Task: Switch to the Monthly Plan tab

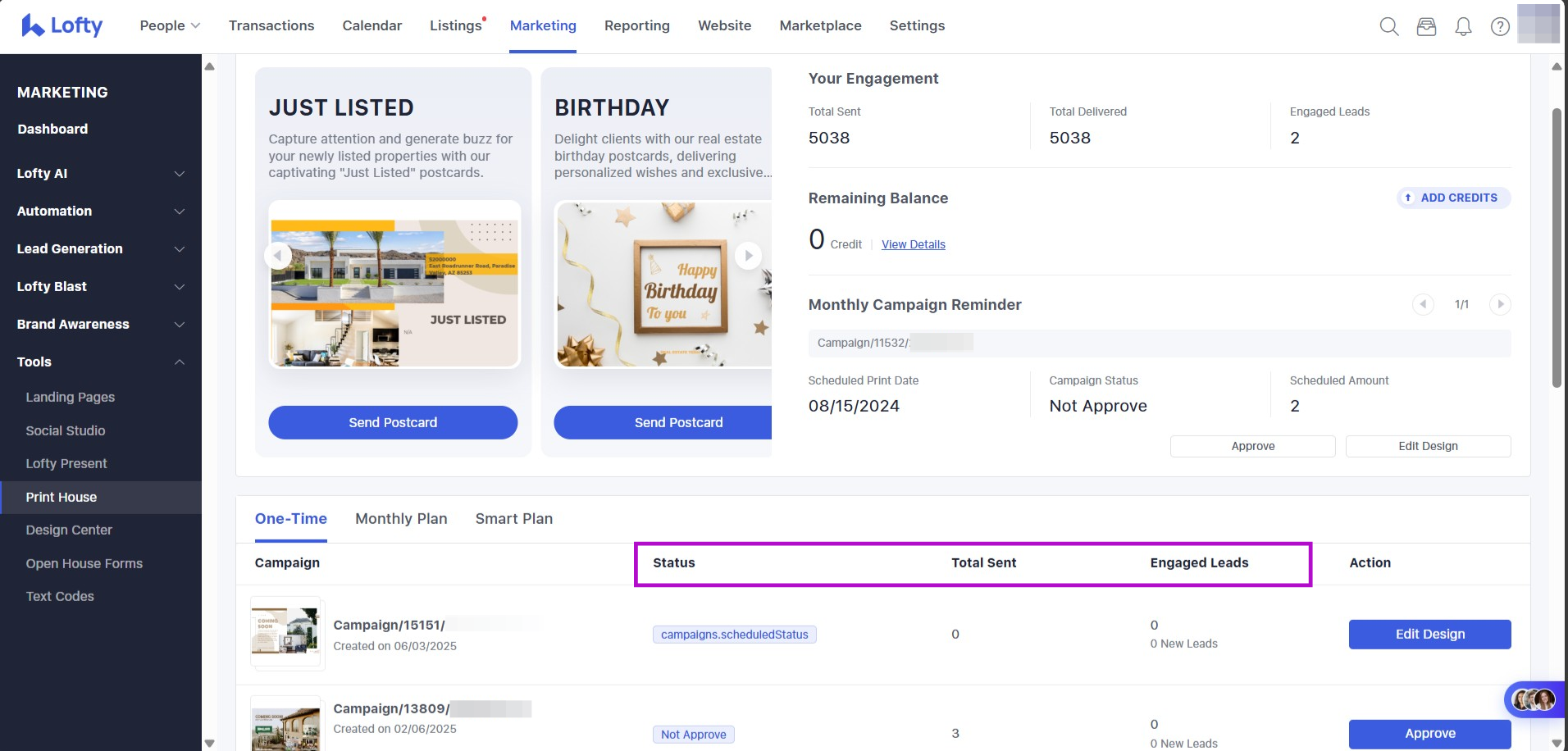Action: [x=401, y=519]
